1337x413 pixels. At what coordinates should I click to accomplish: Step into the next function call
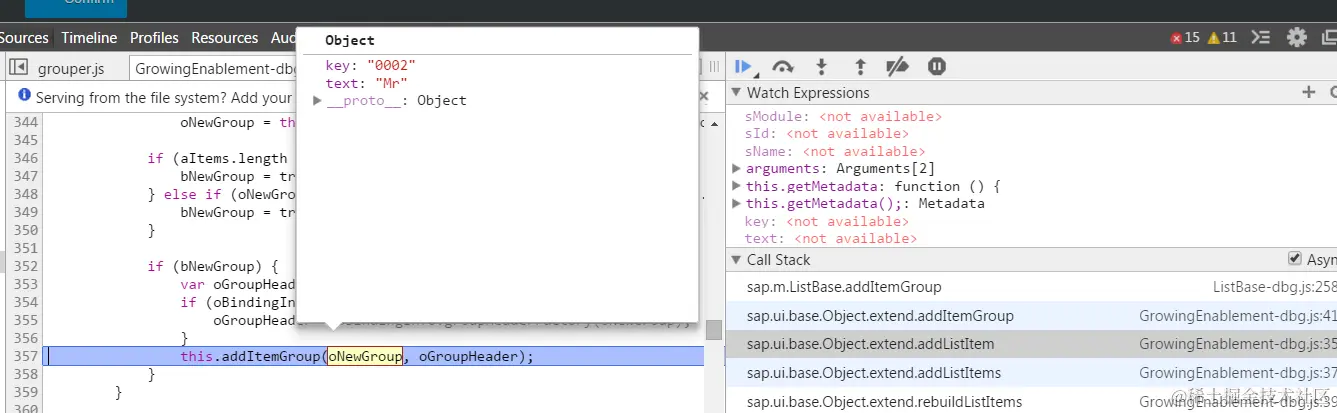click(x=822, y=67)
